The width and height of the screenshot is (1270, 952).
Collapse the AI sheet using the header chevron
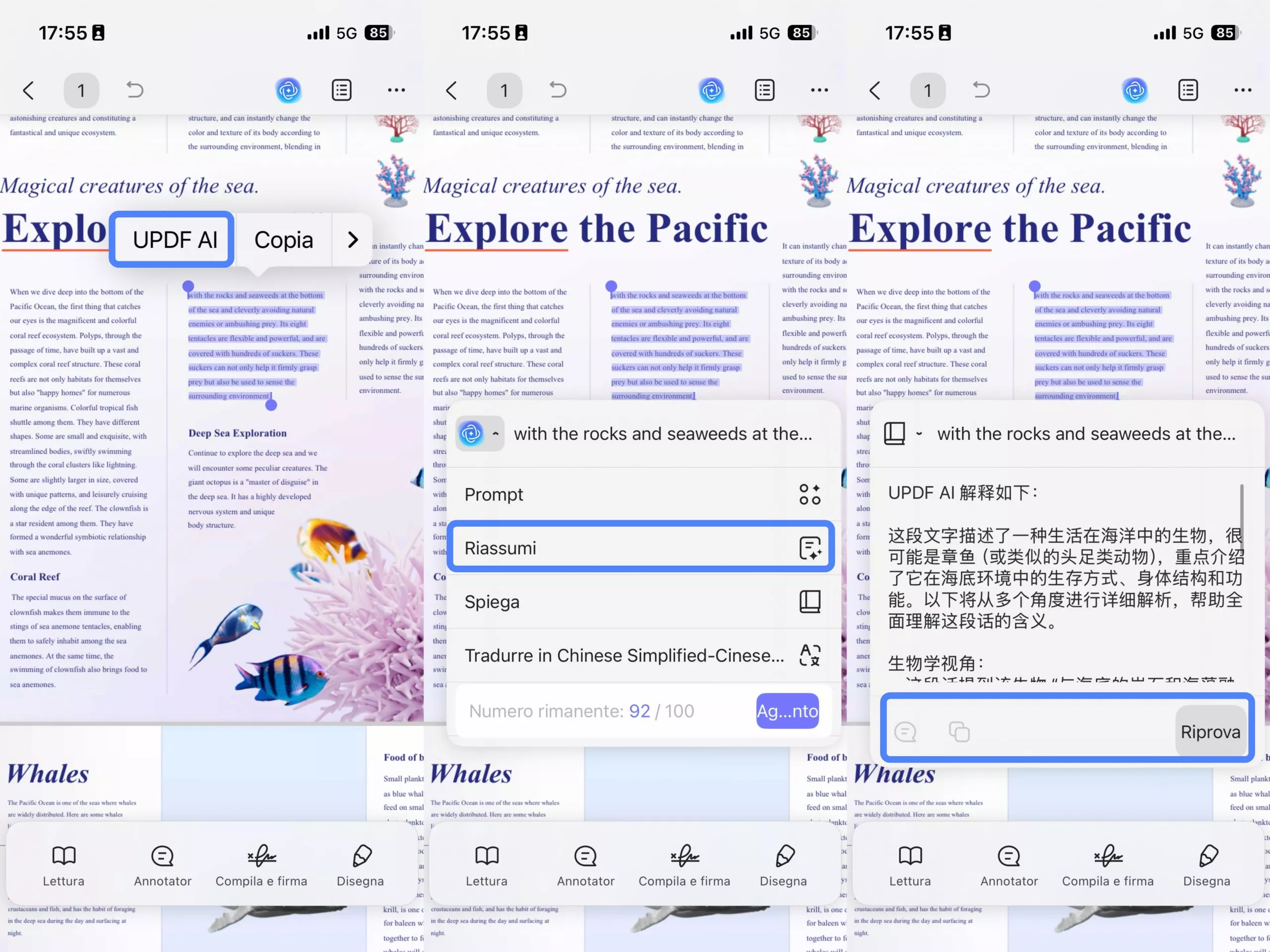click(495, 434)
